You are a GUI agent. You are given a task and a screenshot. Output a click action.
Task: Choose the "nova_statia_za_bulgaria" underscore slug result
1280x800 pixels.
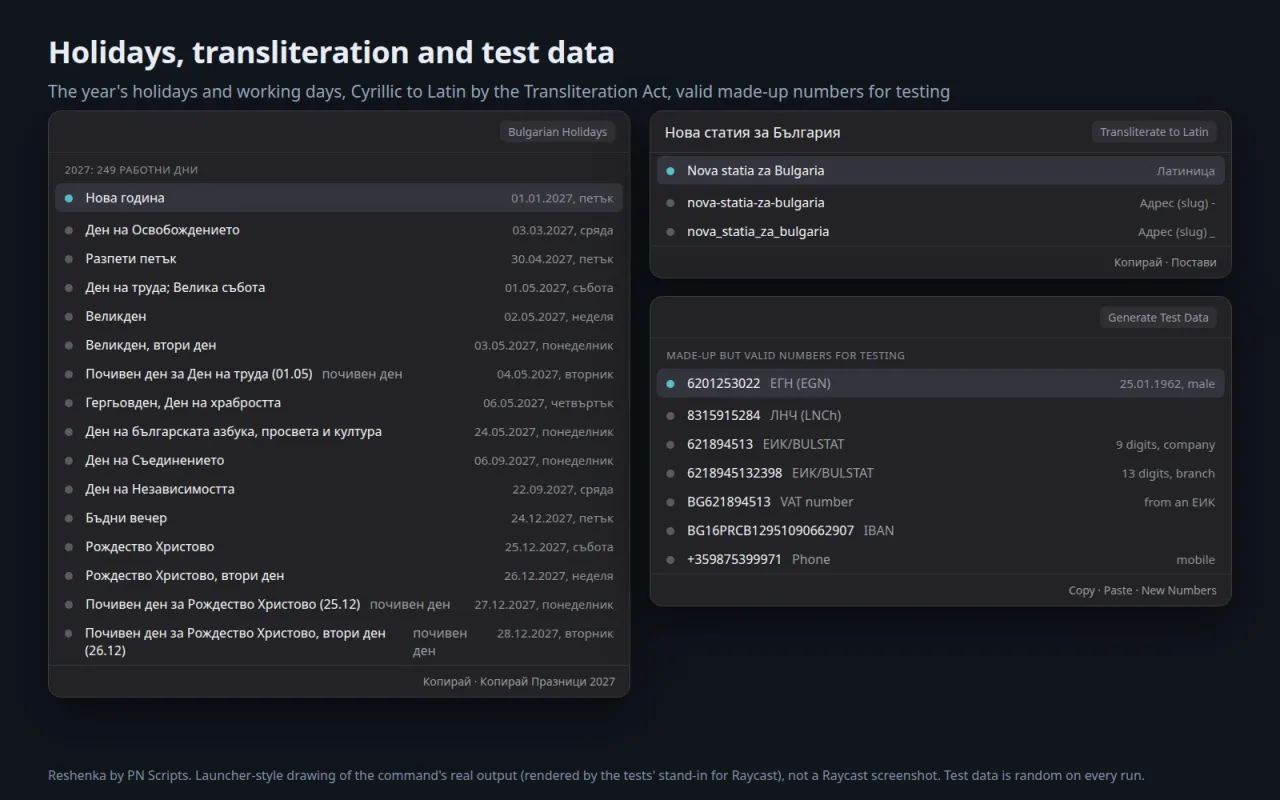tap(941, 232)
